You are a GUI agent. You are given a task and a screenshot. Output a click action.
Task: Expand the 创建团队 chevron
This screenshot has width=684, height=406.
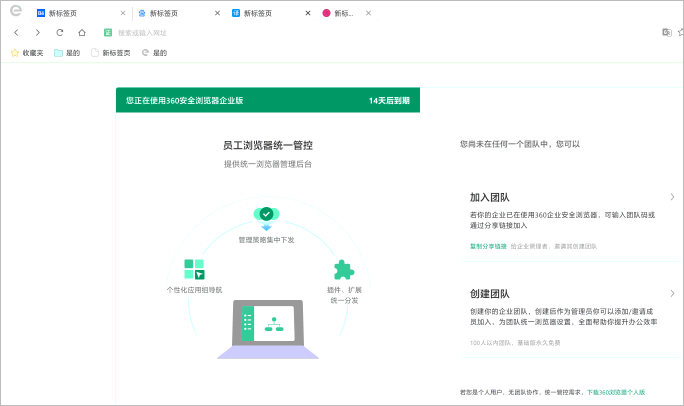point(672,293)
